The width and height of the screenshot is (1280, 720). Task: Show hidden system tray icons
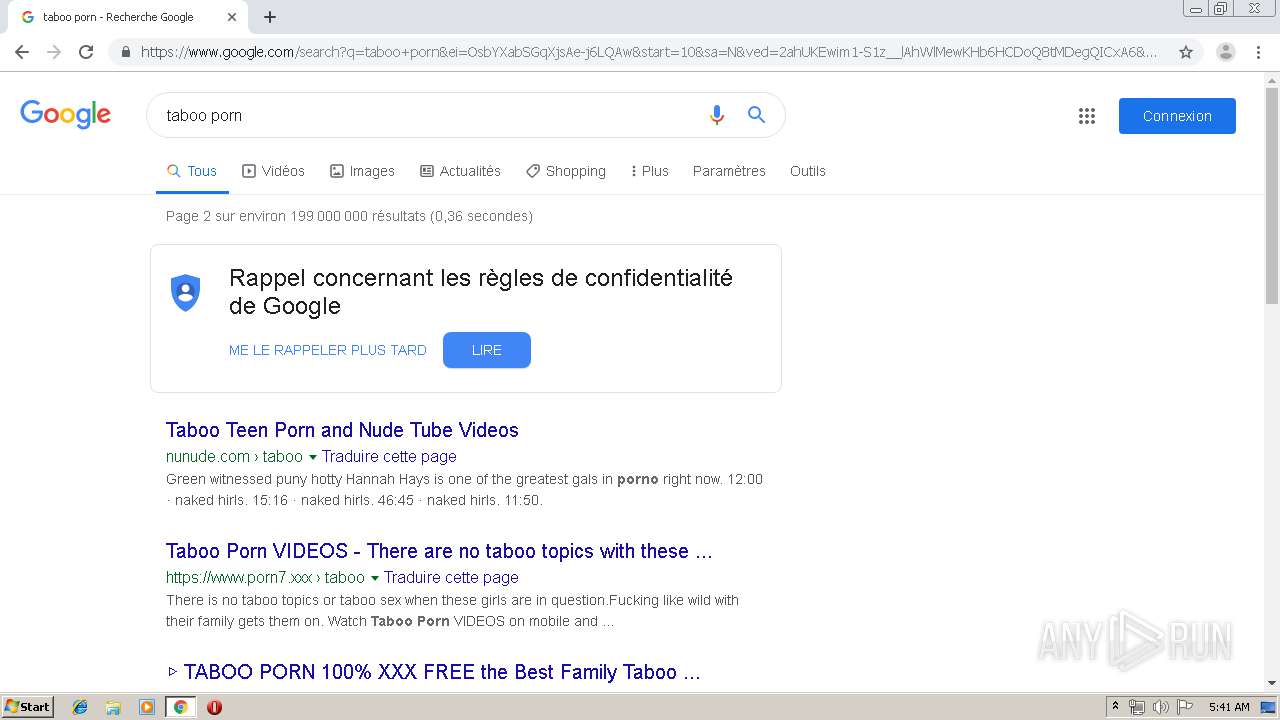[x=1116, y=707]
